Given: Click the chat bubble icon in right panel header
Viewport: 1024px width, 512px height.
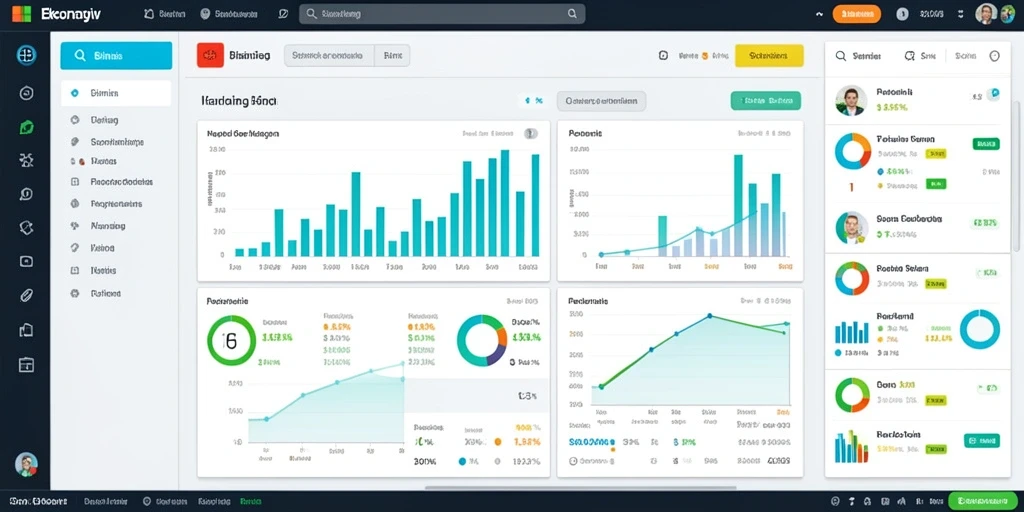Looking at the screenshot, I should coord(909,56).
